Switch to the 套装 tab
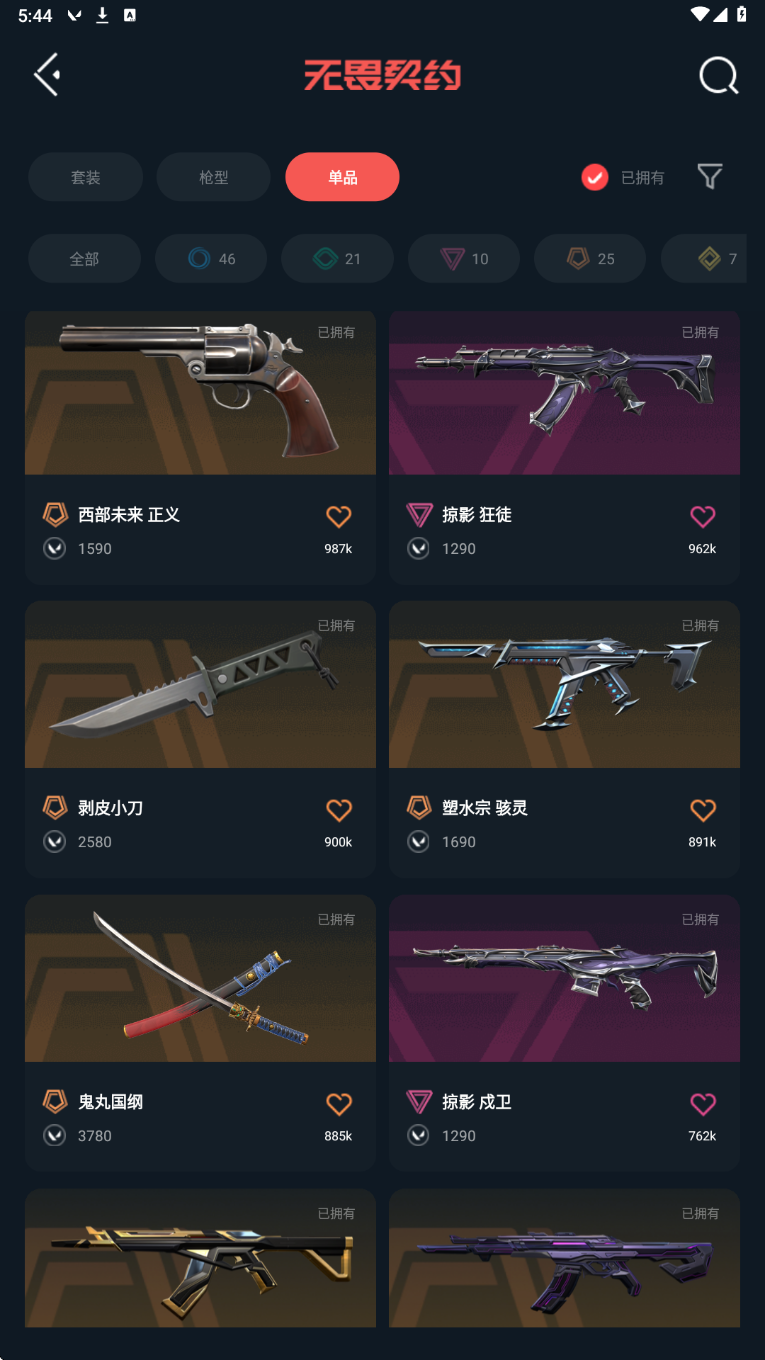Screen dimensions: 765x1360 [x=85, y=177]
